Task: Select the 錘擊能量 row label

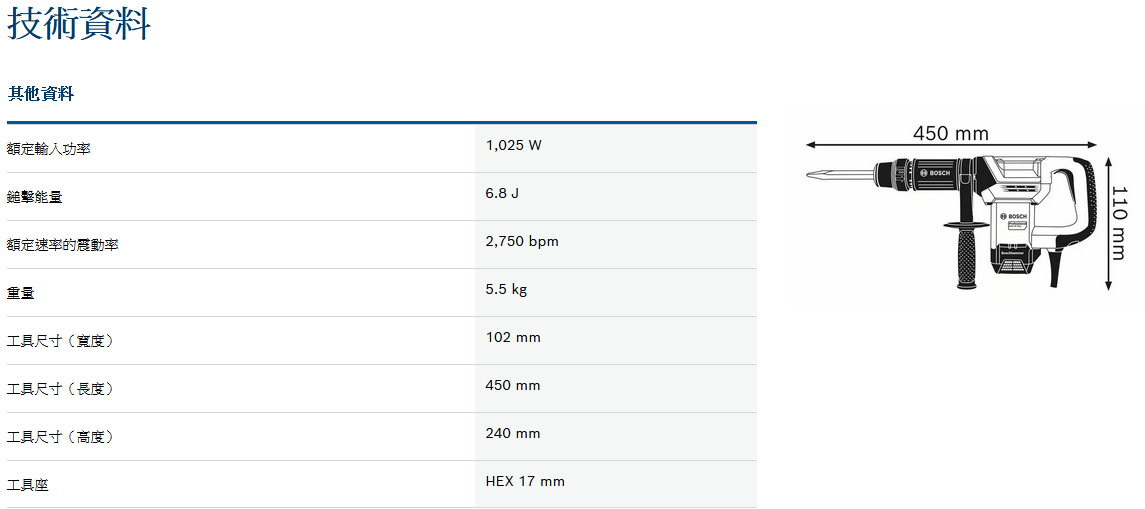Action: pos(35,197)
